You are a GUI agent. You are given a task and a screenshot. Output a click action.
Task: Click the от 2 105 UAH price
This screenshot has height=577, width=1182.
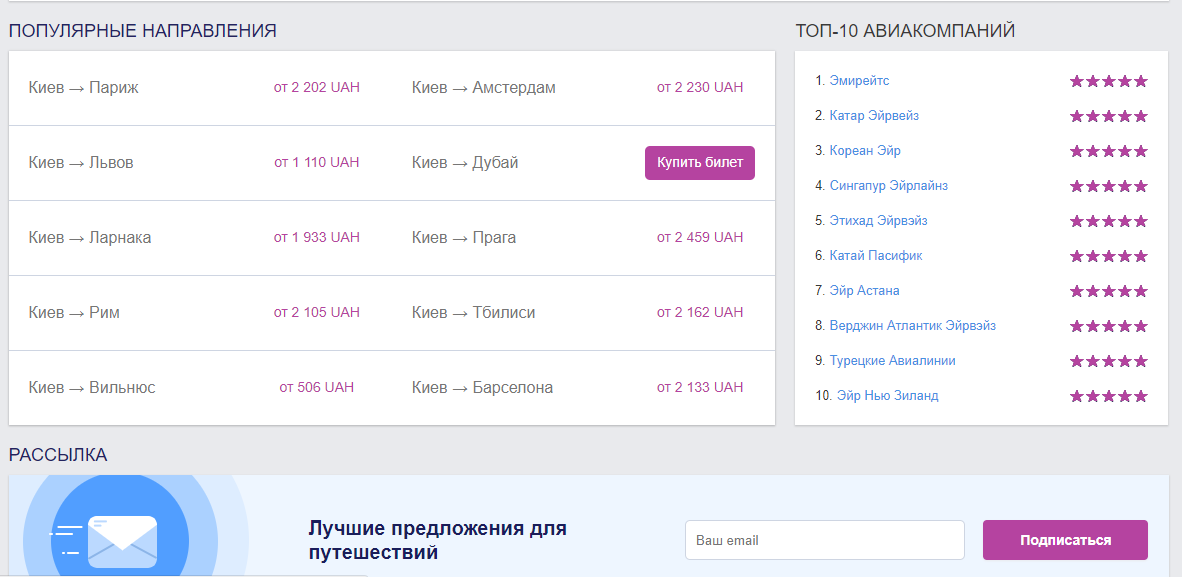click(317, 312)
